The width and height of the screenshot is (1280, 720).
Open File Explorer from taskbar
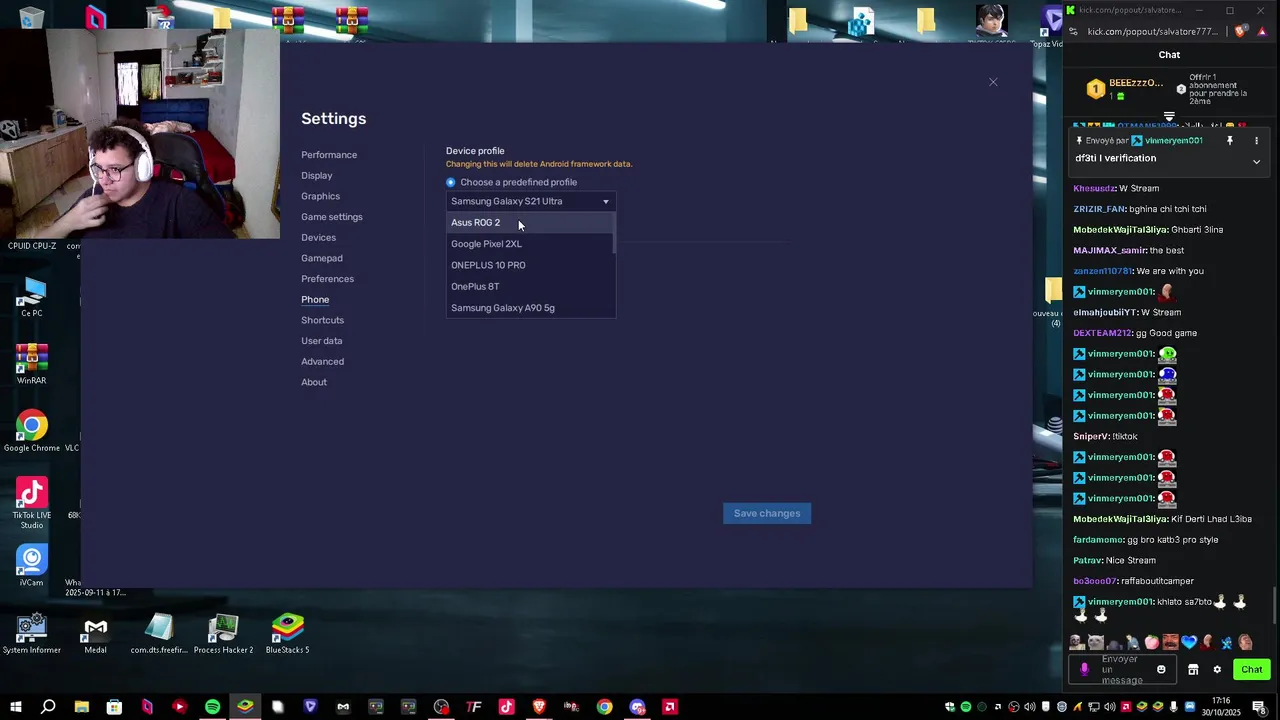(82, 707)
